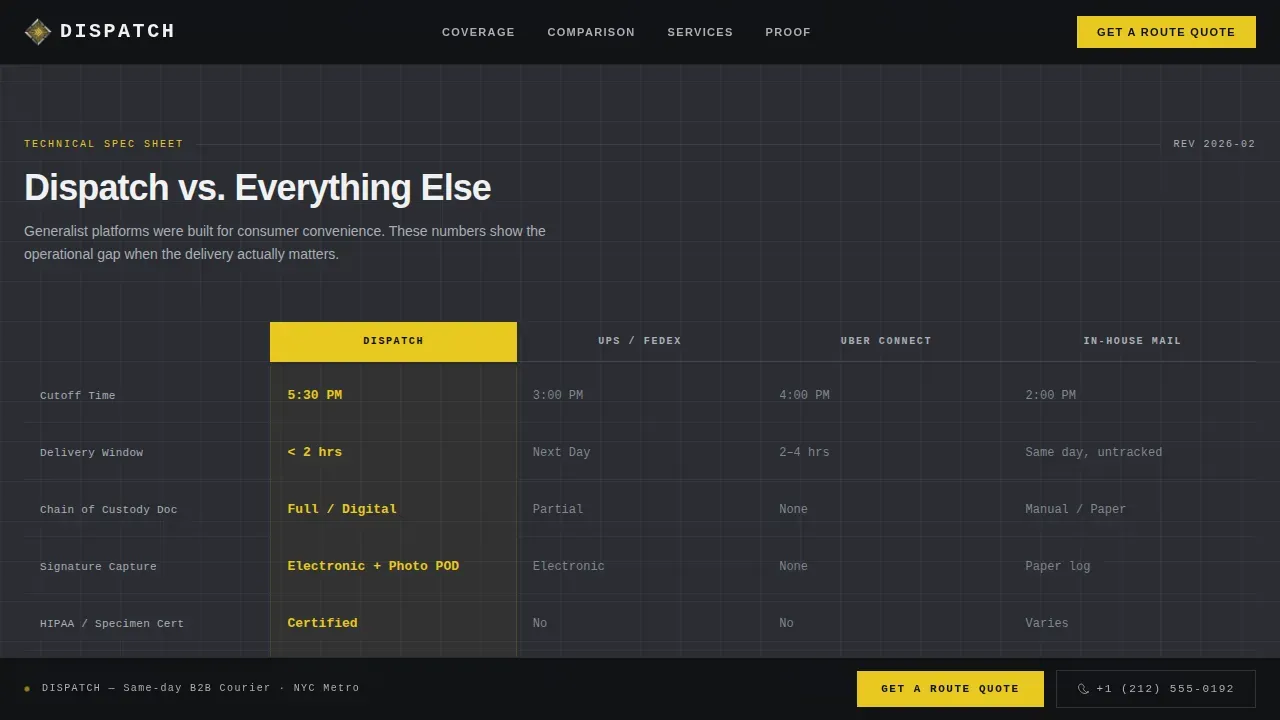Click the Delivery Window row label
1280x720 pixels.
[x=91, y=453]
